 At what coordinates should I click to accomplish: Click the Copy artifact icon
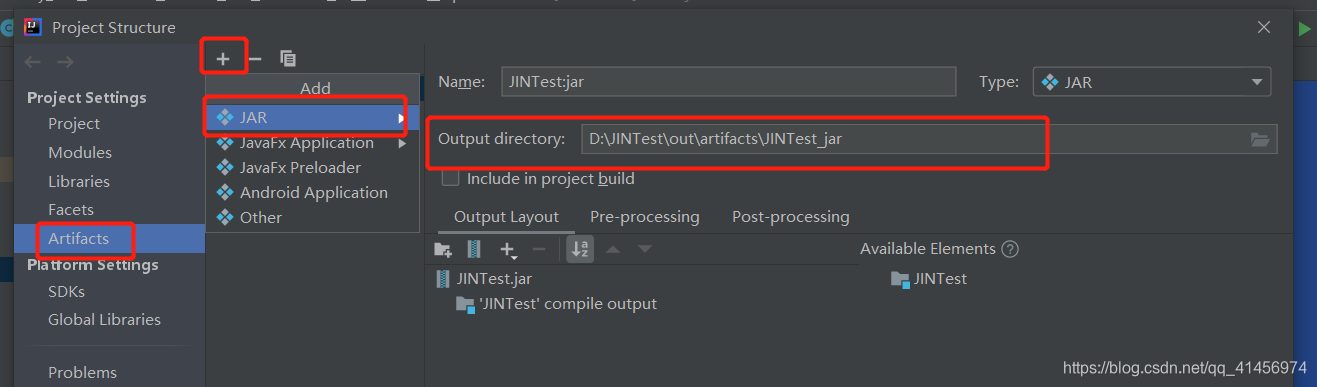pos(288,59)
